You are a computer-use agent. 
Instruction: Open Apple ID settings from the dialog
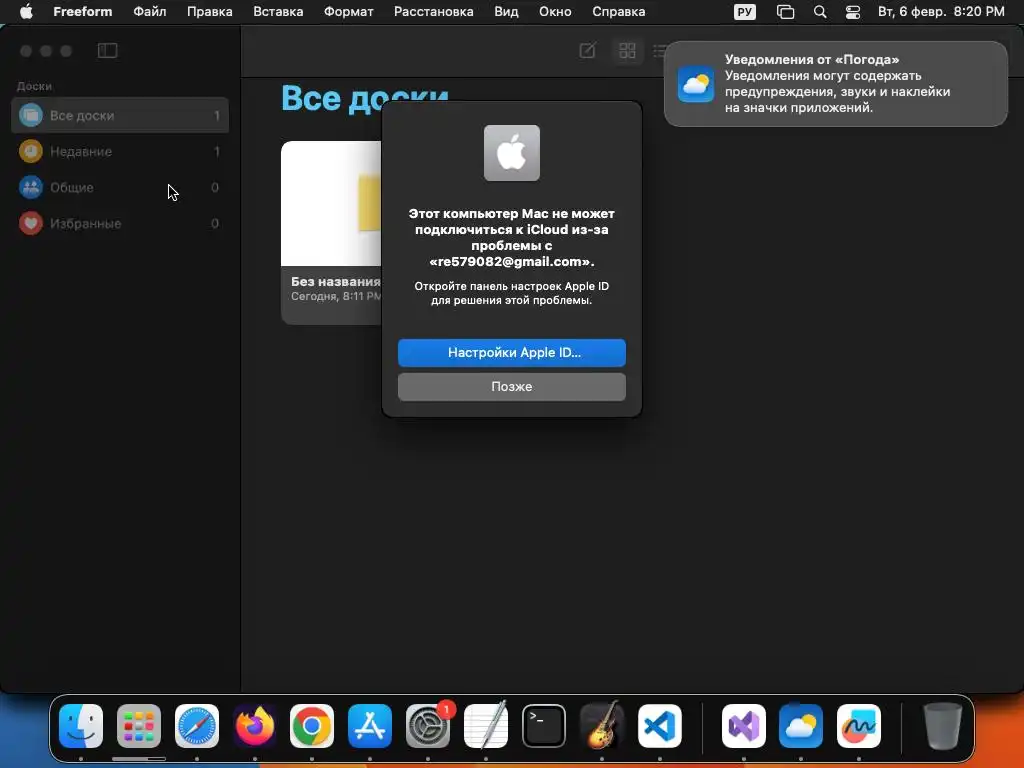click(511, 353)
